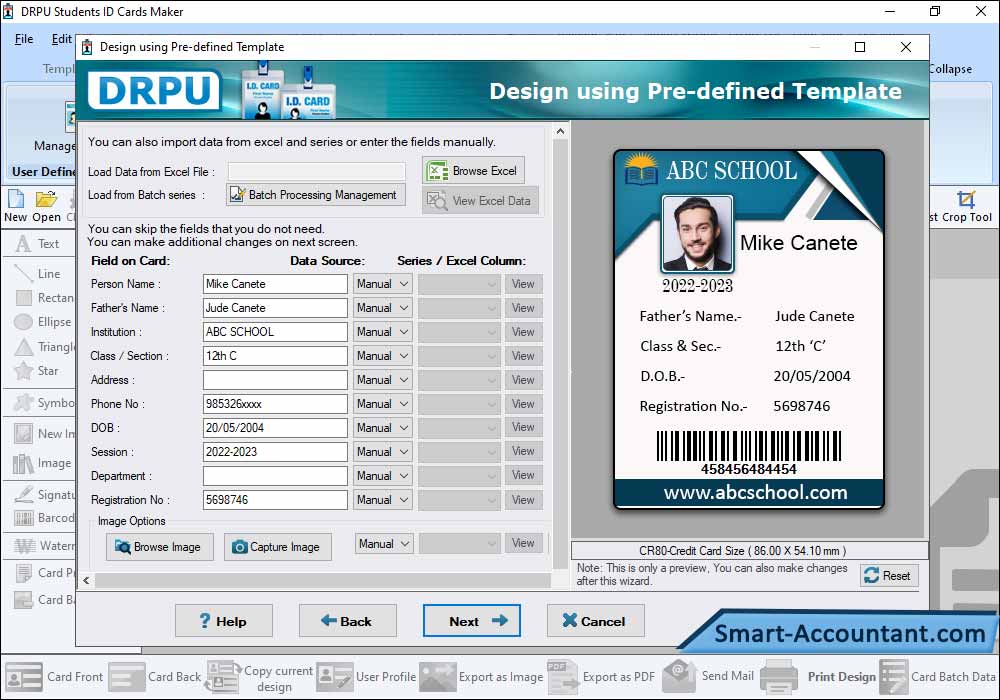Click the ID card preview thumbnail
Viewport: 1000px width, 700px height.
click(749, 329)
